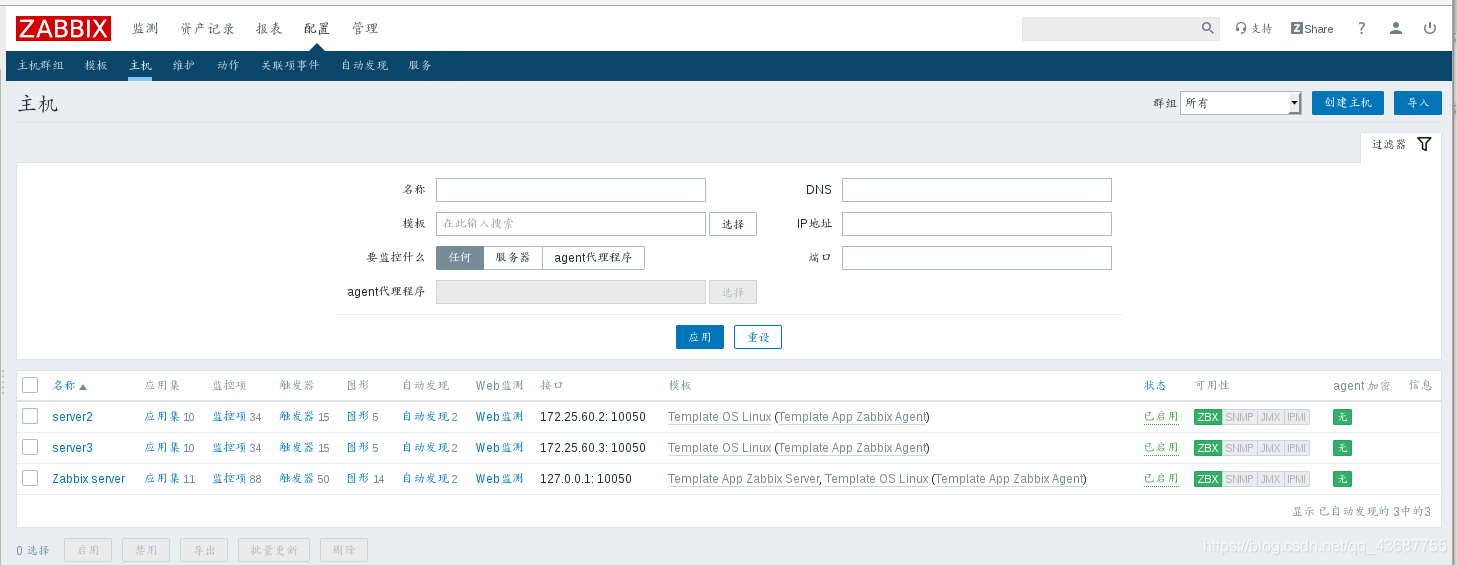Switch to 维护 submenu tab
The image size is (1457, 565).
[x=184, y=66]
